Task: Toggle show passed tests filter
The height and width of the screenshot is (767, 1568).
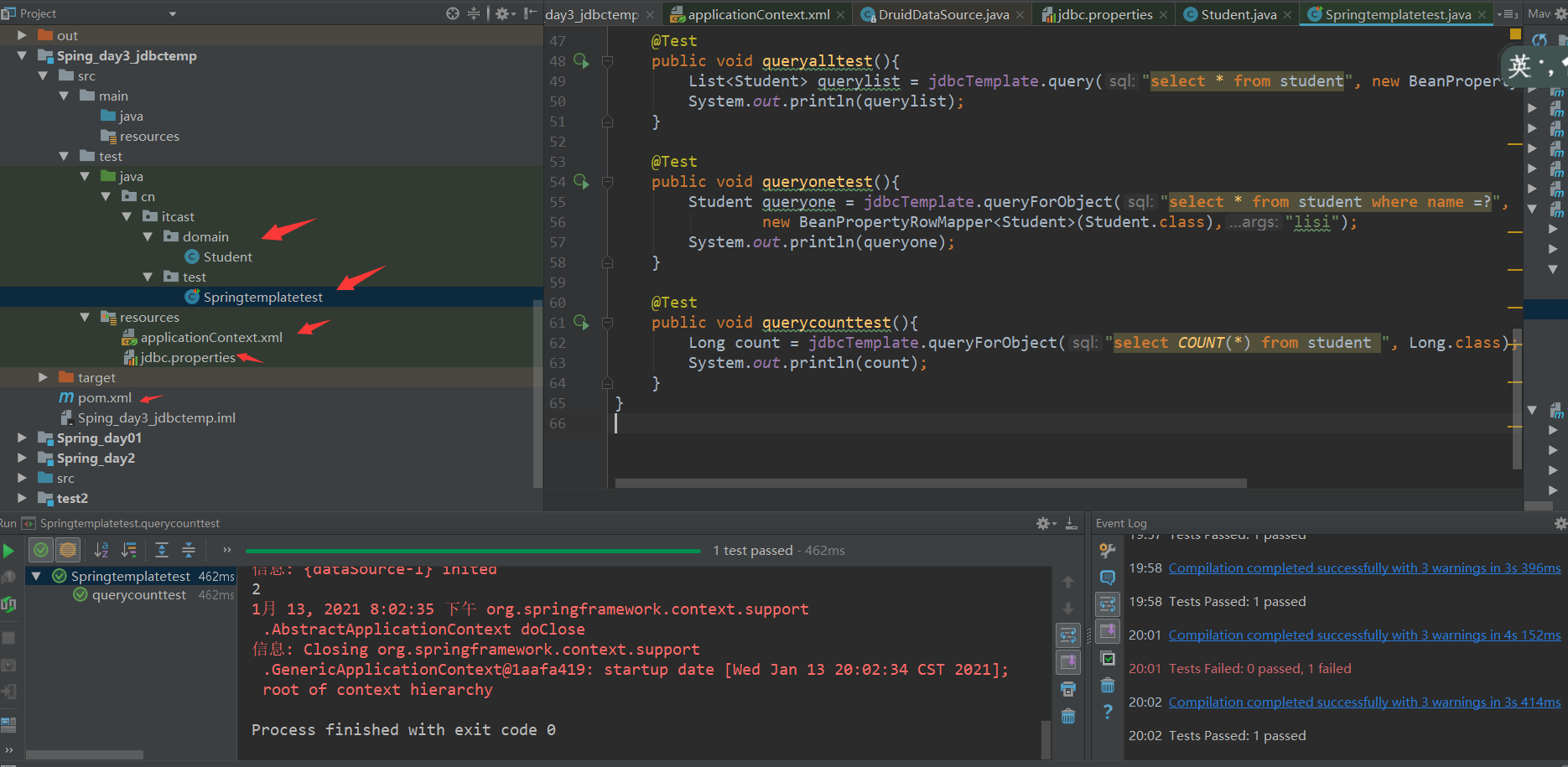Action: (41, 550)
